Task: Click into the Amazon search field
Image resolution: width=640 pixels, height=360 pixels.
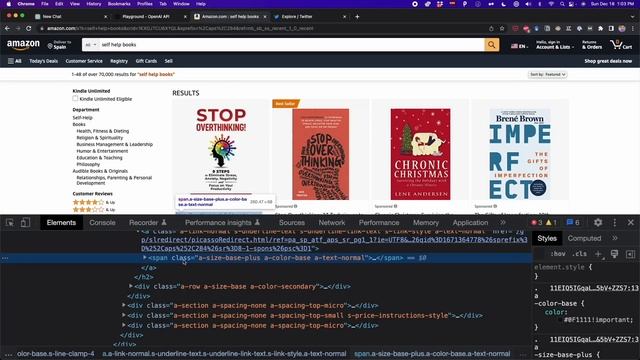Action: coord(291,44)
